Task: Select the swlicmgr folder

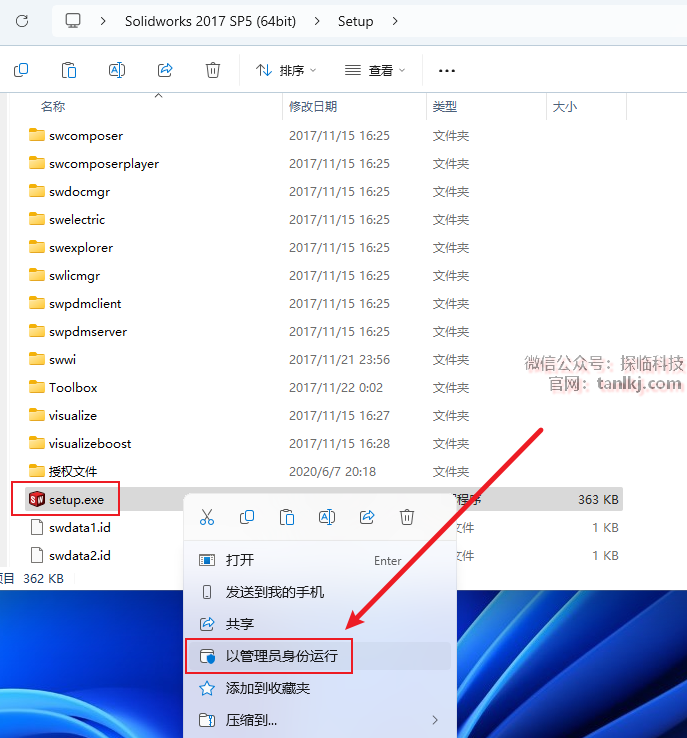Action: click(74, 275)
